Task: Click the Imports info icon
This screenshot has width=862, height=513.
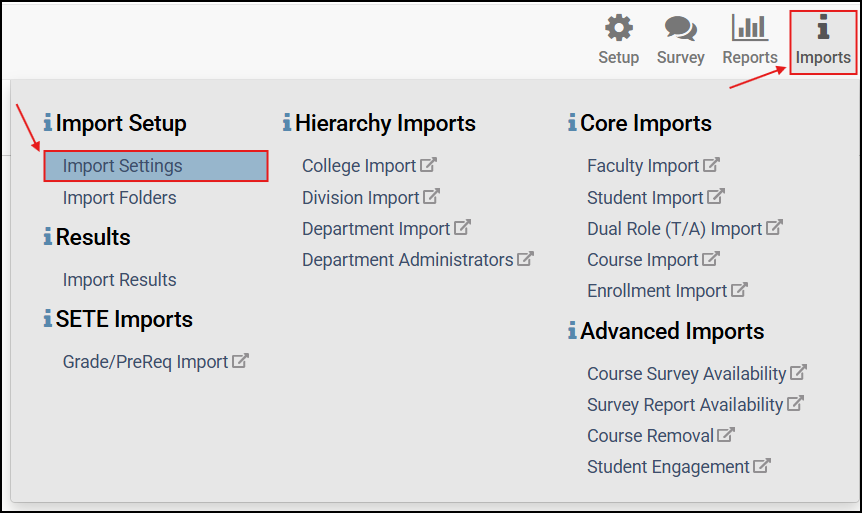Action: [823, 28]
